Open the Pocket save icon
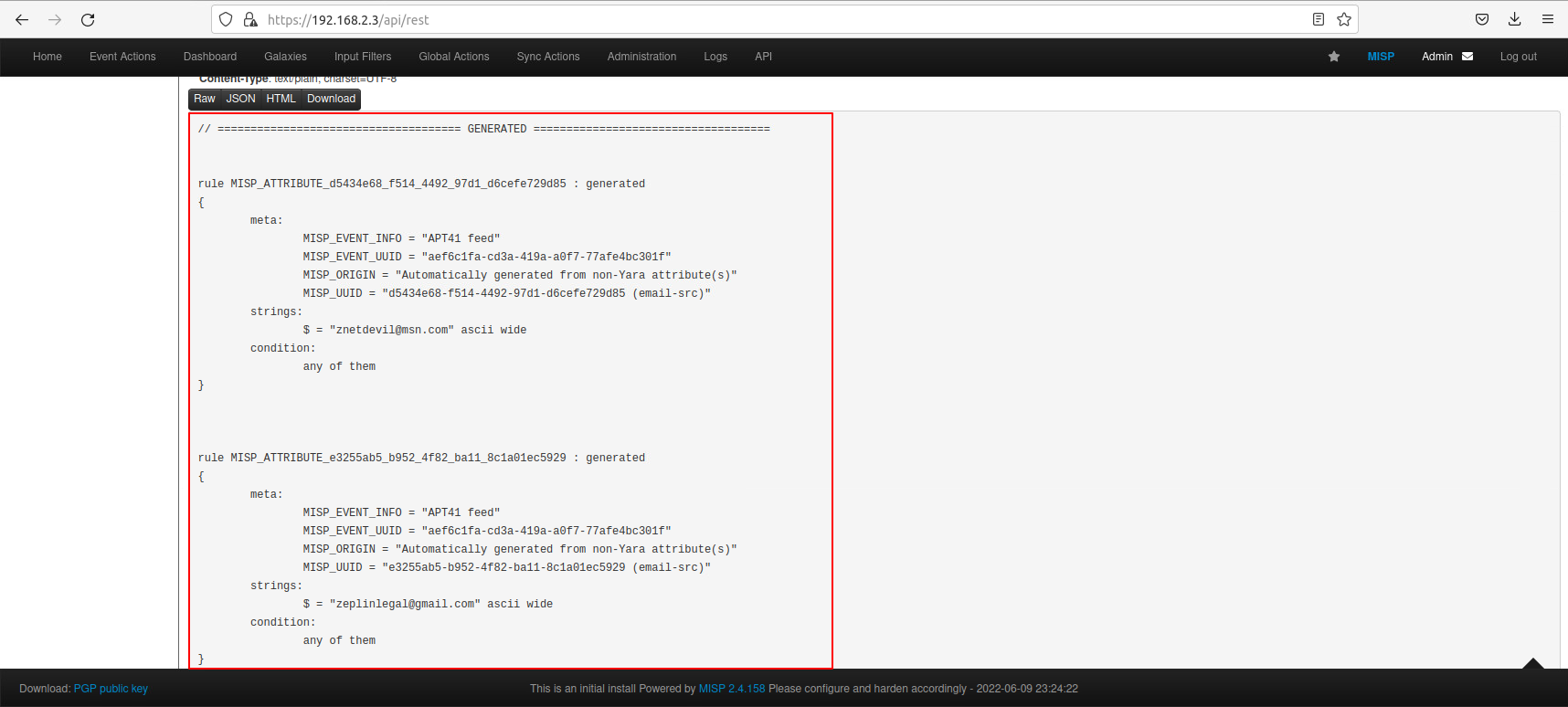This screenshot has width=1568, height=707. (1482, 19)
